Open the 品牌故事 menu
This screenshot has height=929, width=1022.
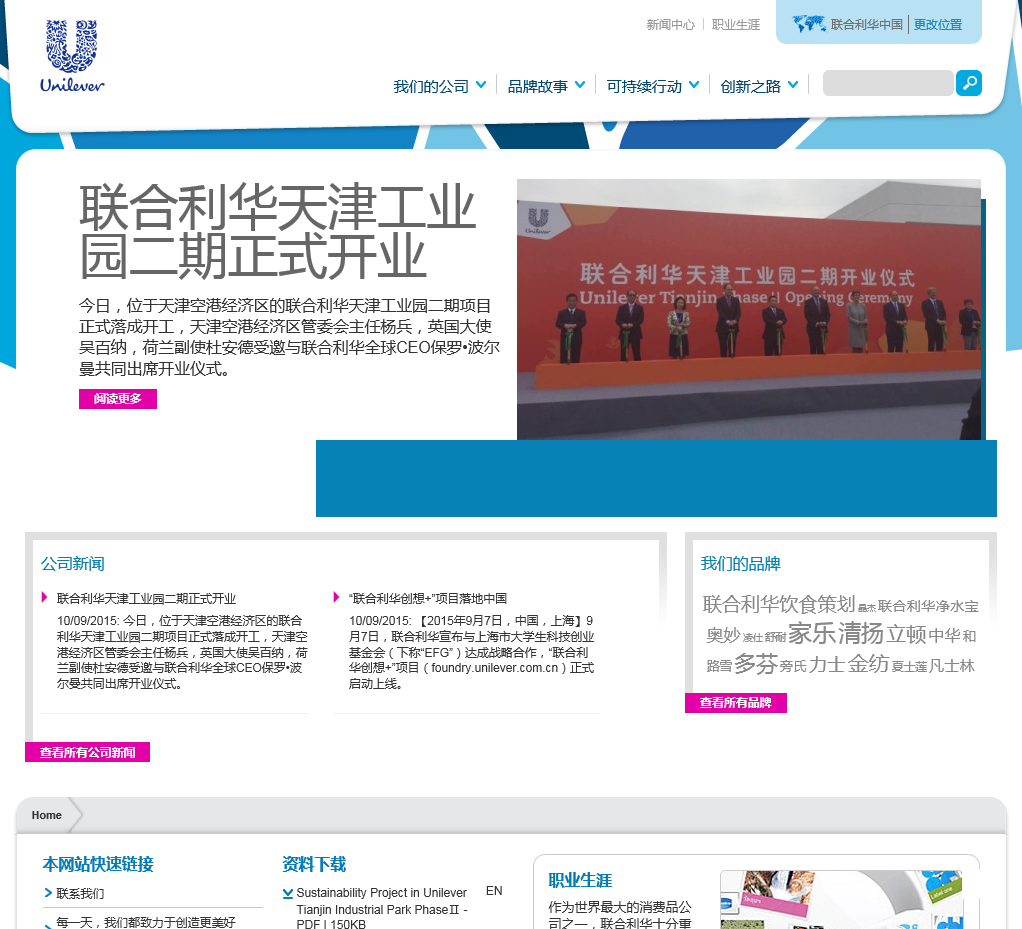[x=538, y=86]
